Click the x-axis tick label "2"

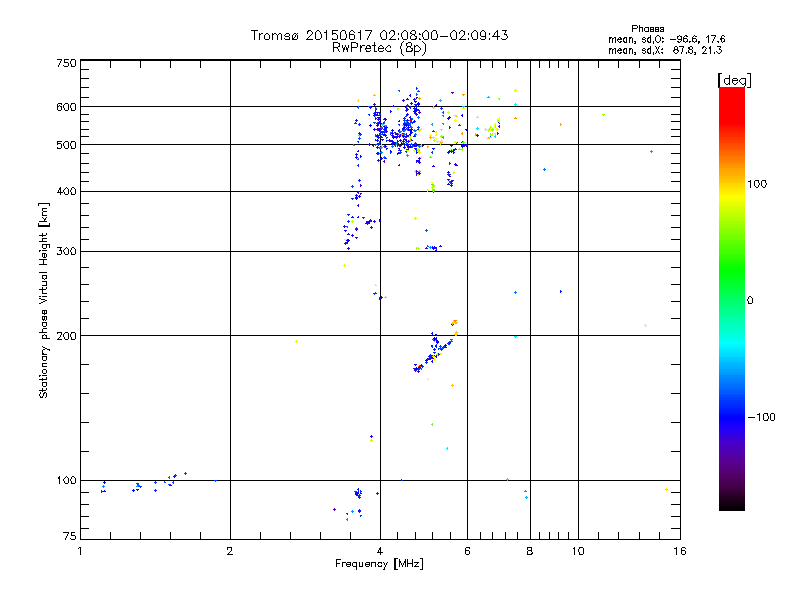[230, 551]
